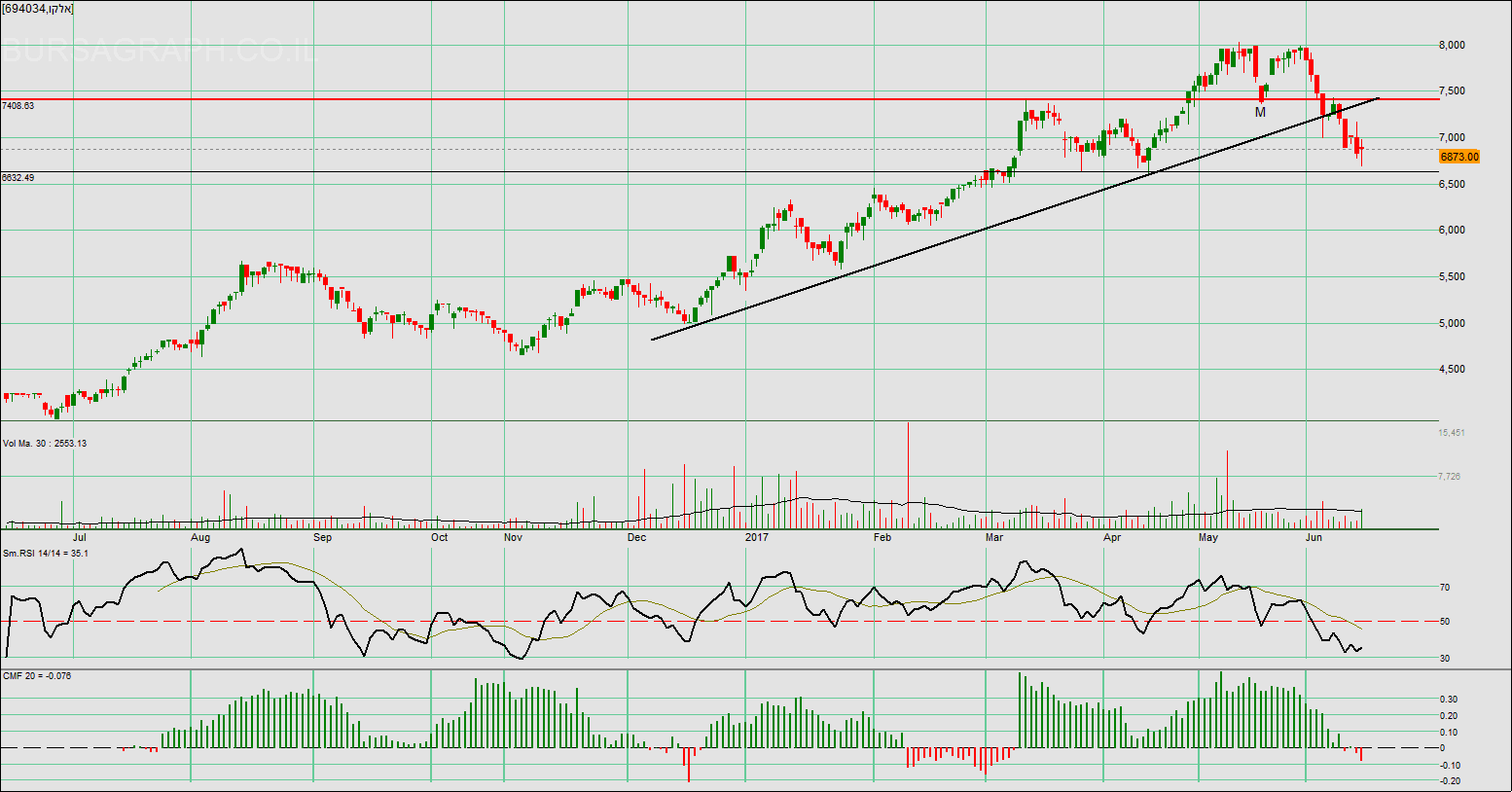The width and height of the screenshot is (1512, 792).
Task: Click the Mar label on the time axis
Action: (994, 537)
